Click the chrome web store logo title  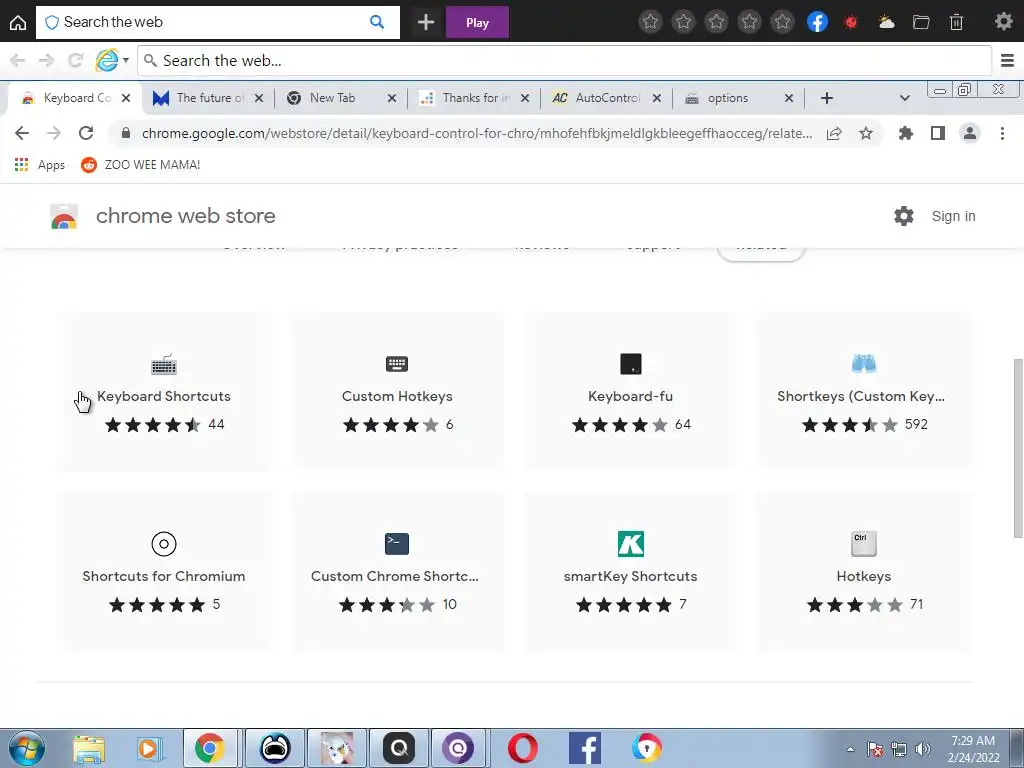pyautogui.click(x=163, y=216)
